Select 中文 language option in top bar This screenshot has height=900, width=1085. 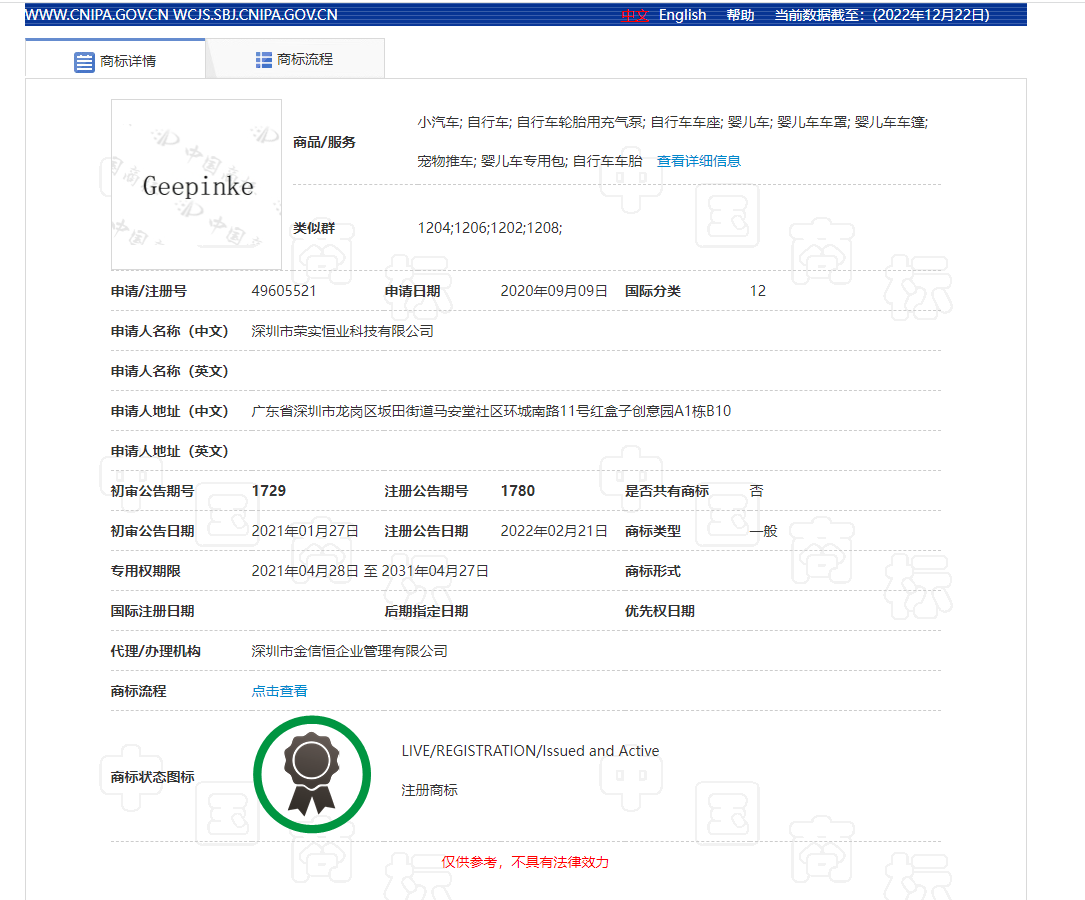(x=635, y=15)
